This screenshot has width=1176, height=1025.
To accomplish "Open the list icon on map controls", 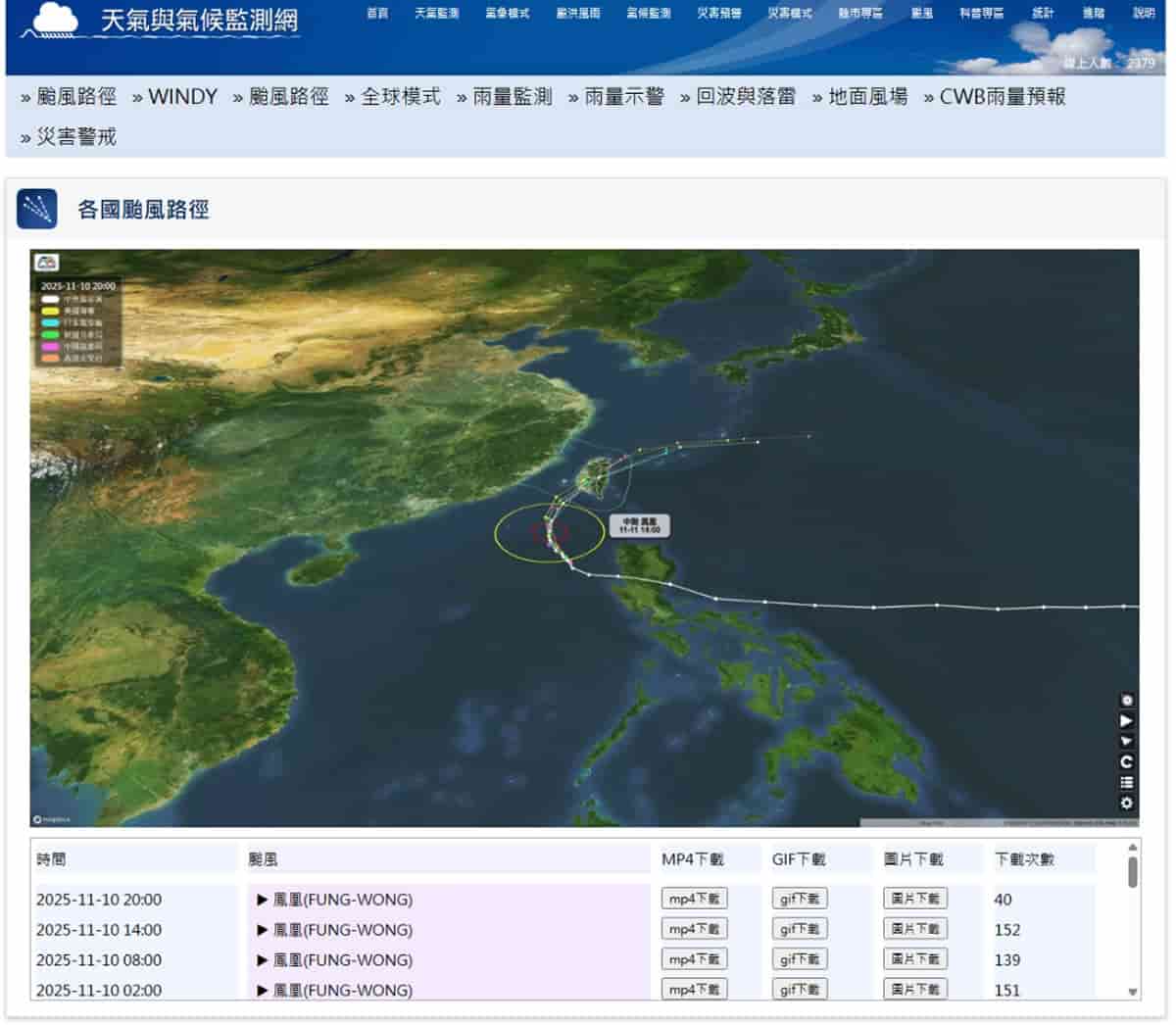I will pyautogui.click(x=1127, y=783).
